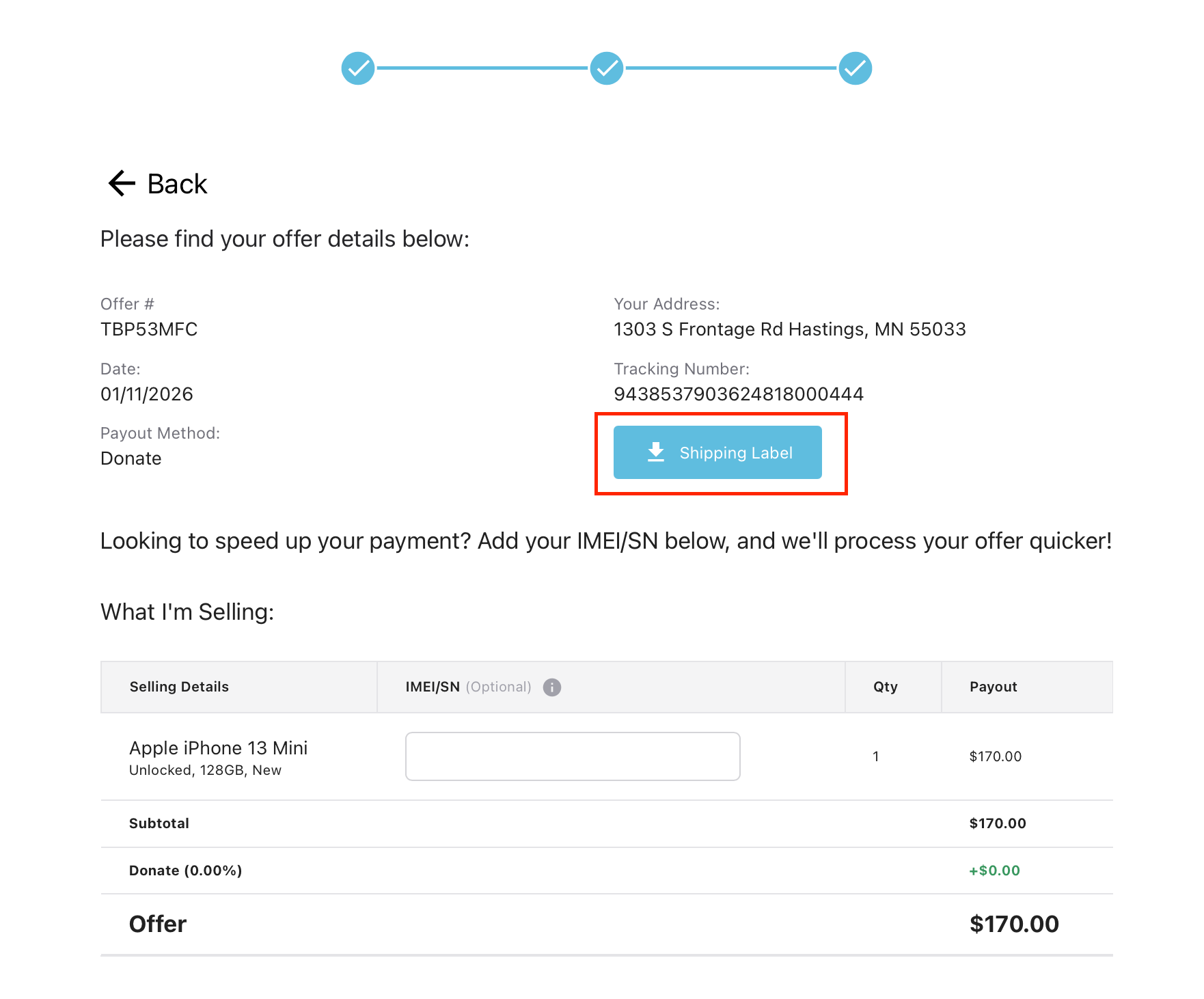The width and height of the screenshot is (1204, 999).
Task: Click the download icon on Shipping Label
Action: (x=656, y=452)
